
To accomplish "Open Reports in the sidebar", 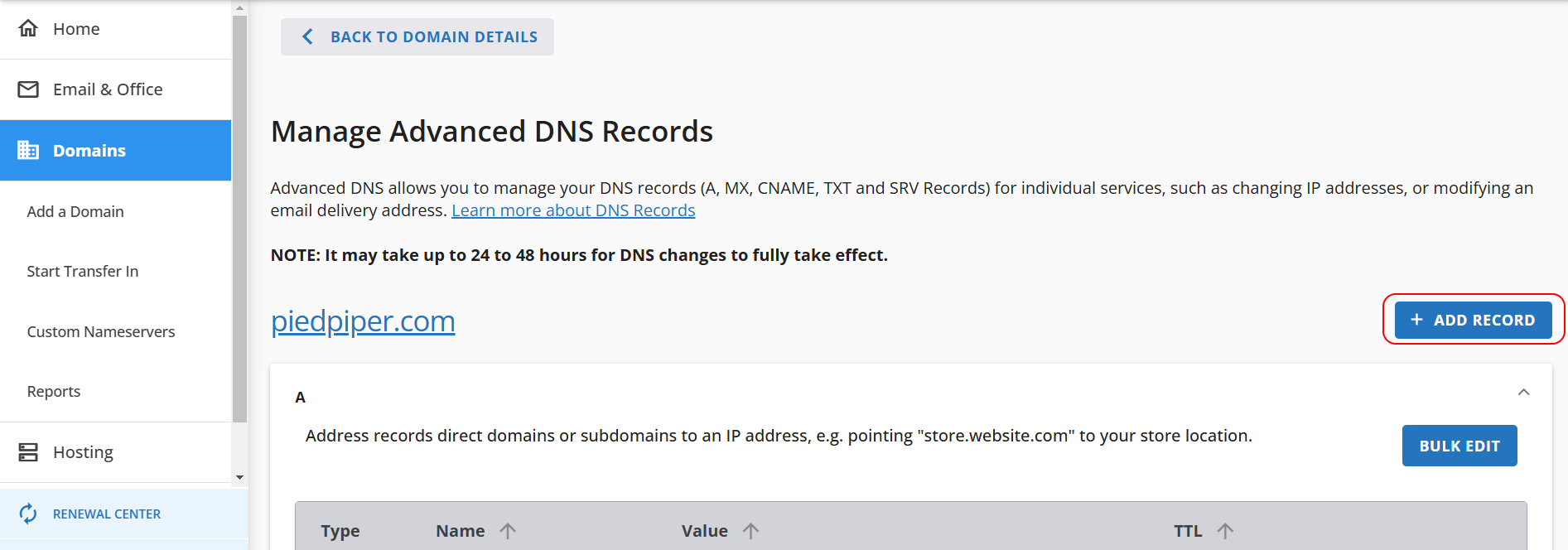I will click(54, 392).
